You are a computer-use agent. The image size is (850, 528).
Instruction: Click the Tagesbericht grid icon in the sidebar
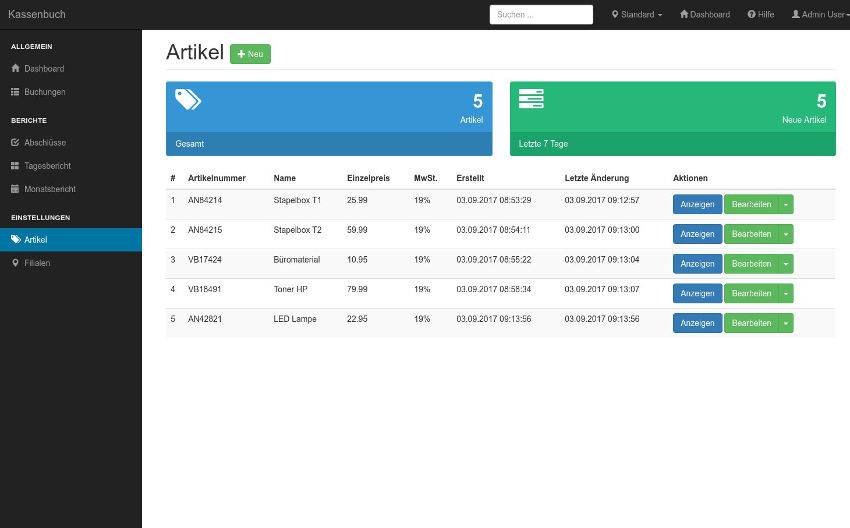pos(15,166)
